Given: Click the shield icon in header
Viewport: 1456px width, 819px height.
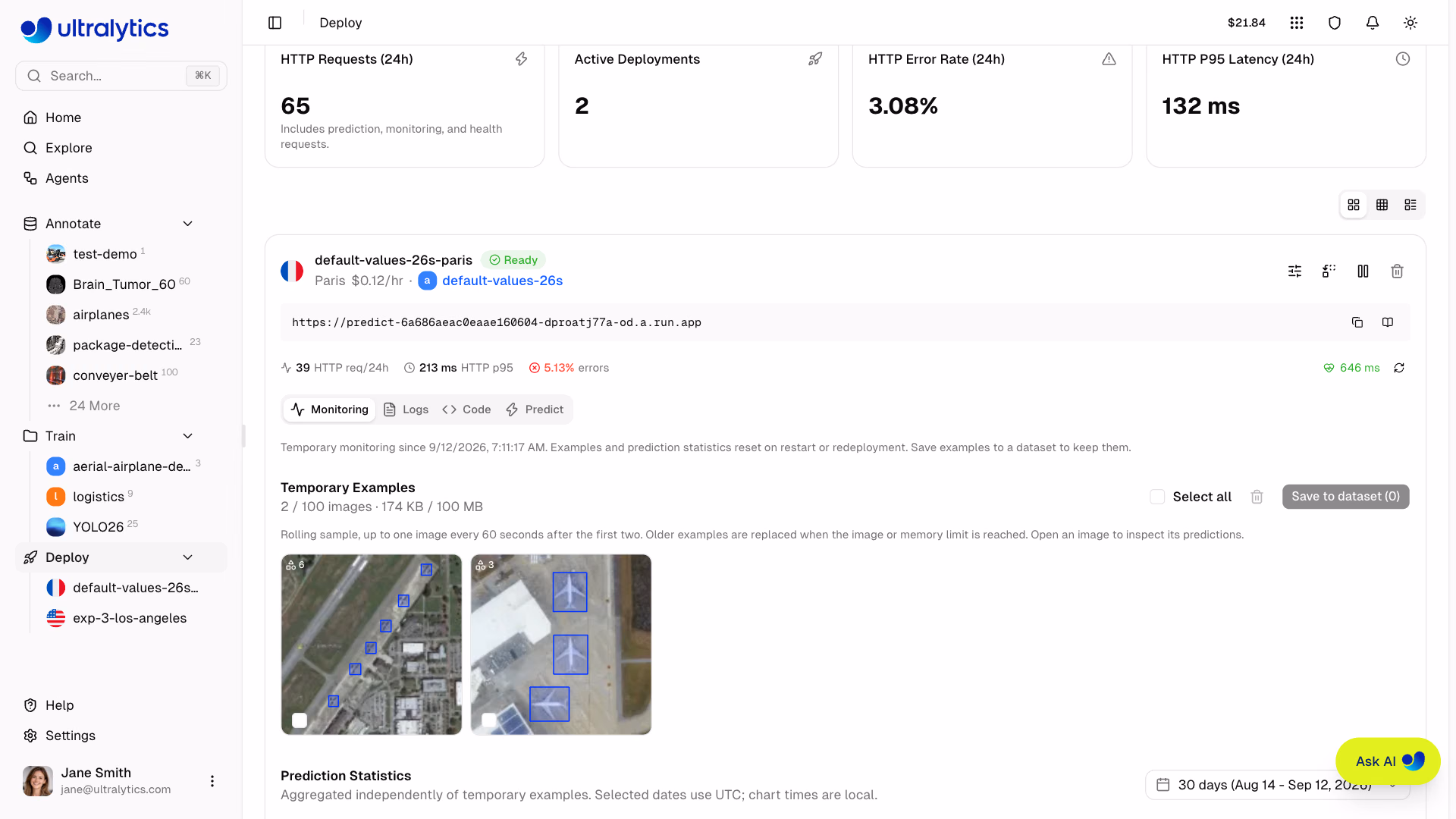Looking at the screenshot, I should click(1335, 23).
